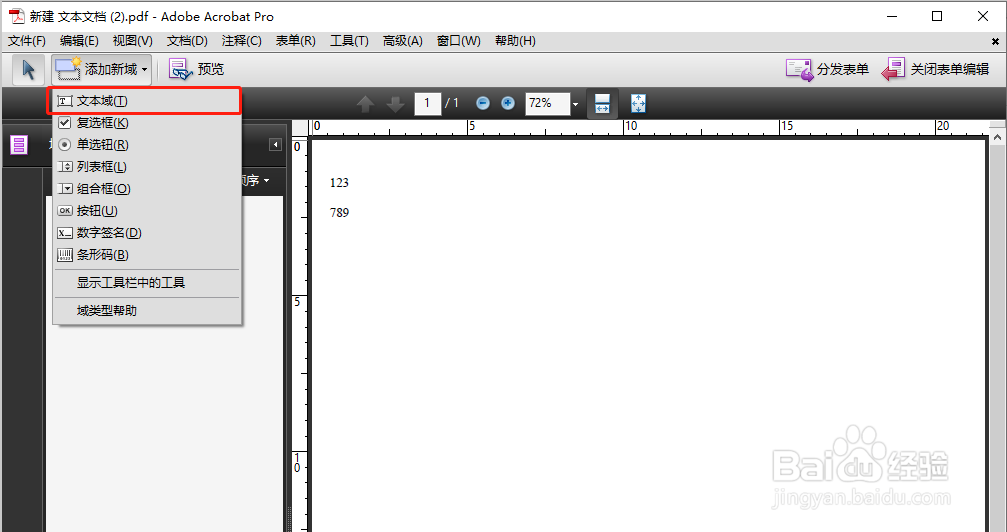Click the text 789 in document
The image size is (1007, 532).
click(x=339, y=213)
